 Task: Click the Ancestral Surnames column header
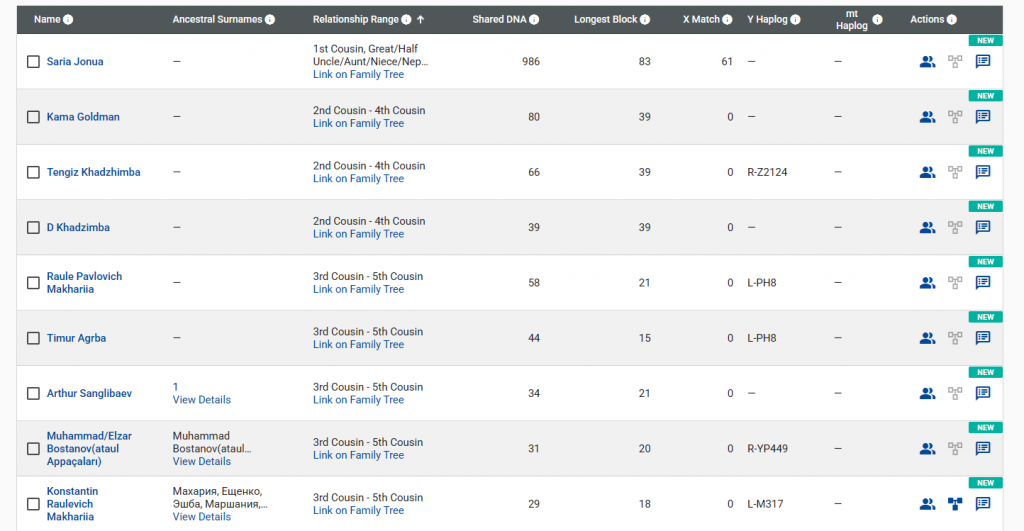[x=217, y=20]
